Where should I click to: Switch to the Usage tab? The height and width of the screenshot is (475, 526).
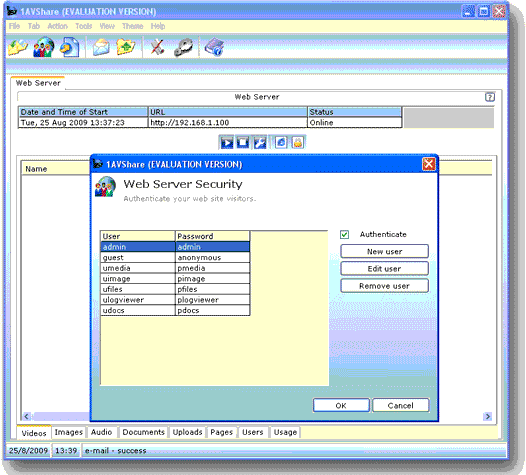pyautogui.click(x=285, y=432)
